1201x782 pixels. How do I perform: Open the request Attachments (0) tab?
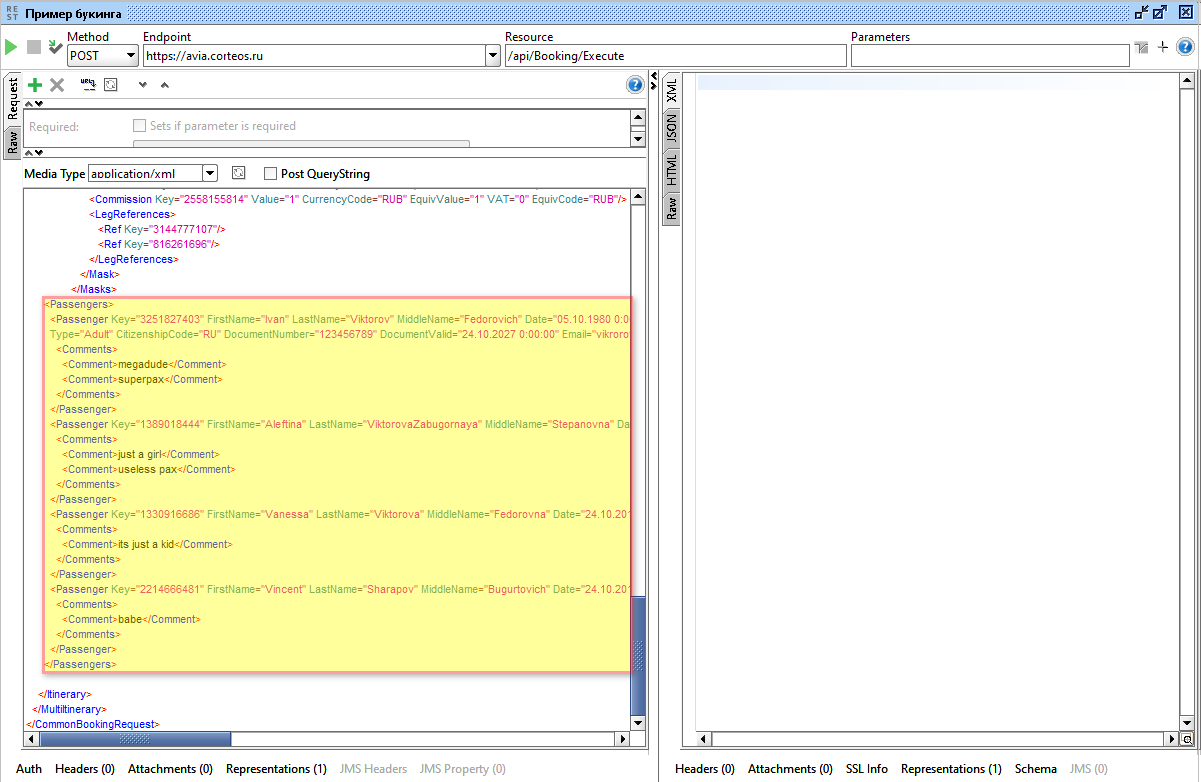tap(170, 769)
